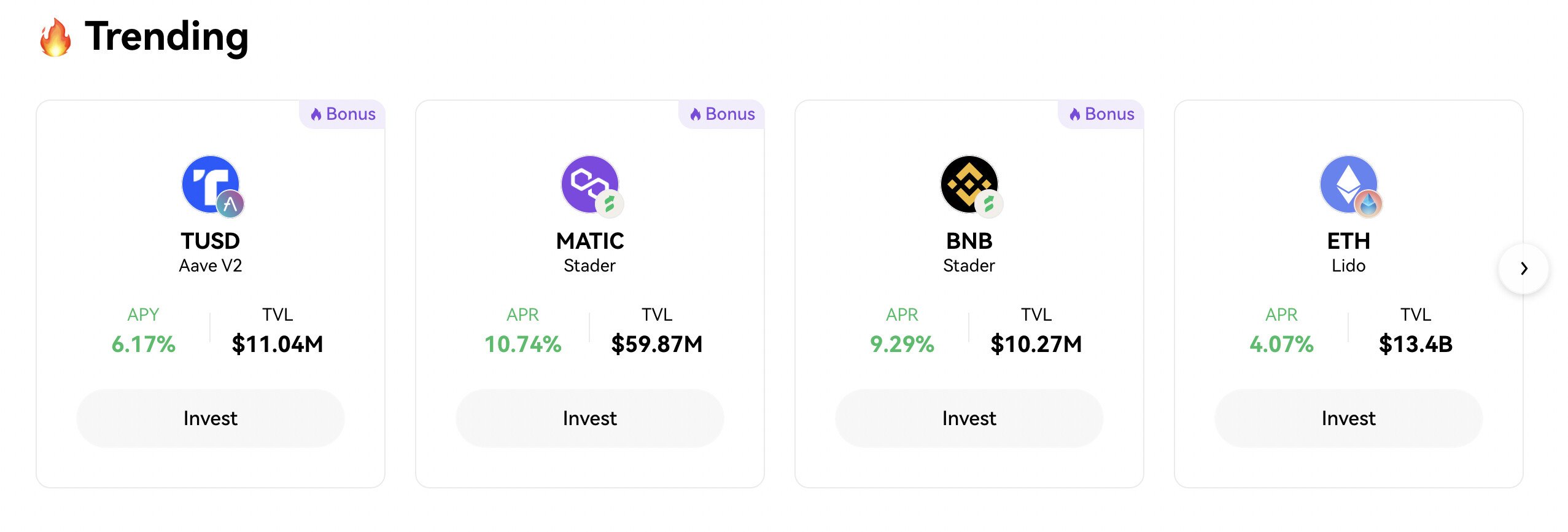The image size is (1568, 532).
Task: Click the ETH Ethereum icon
Action: click(x=1348, y=184)
